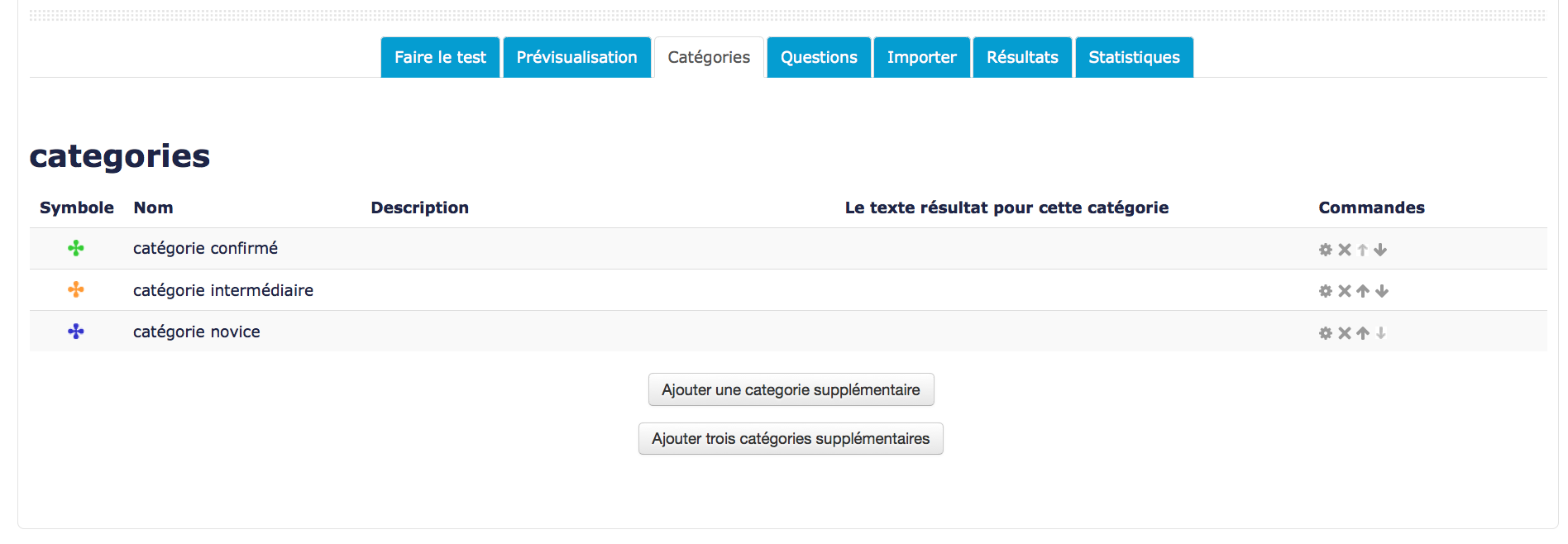Move catégorie intermédiaire down
The height and width of the screenshot is (544, 1568).
click(1381, 291)
